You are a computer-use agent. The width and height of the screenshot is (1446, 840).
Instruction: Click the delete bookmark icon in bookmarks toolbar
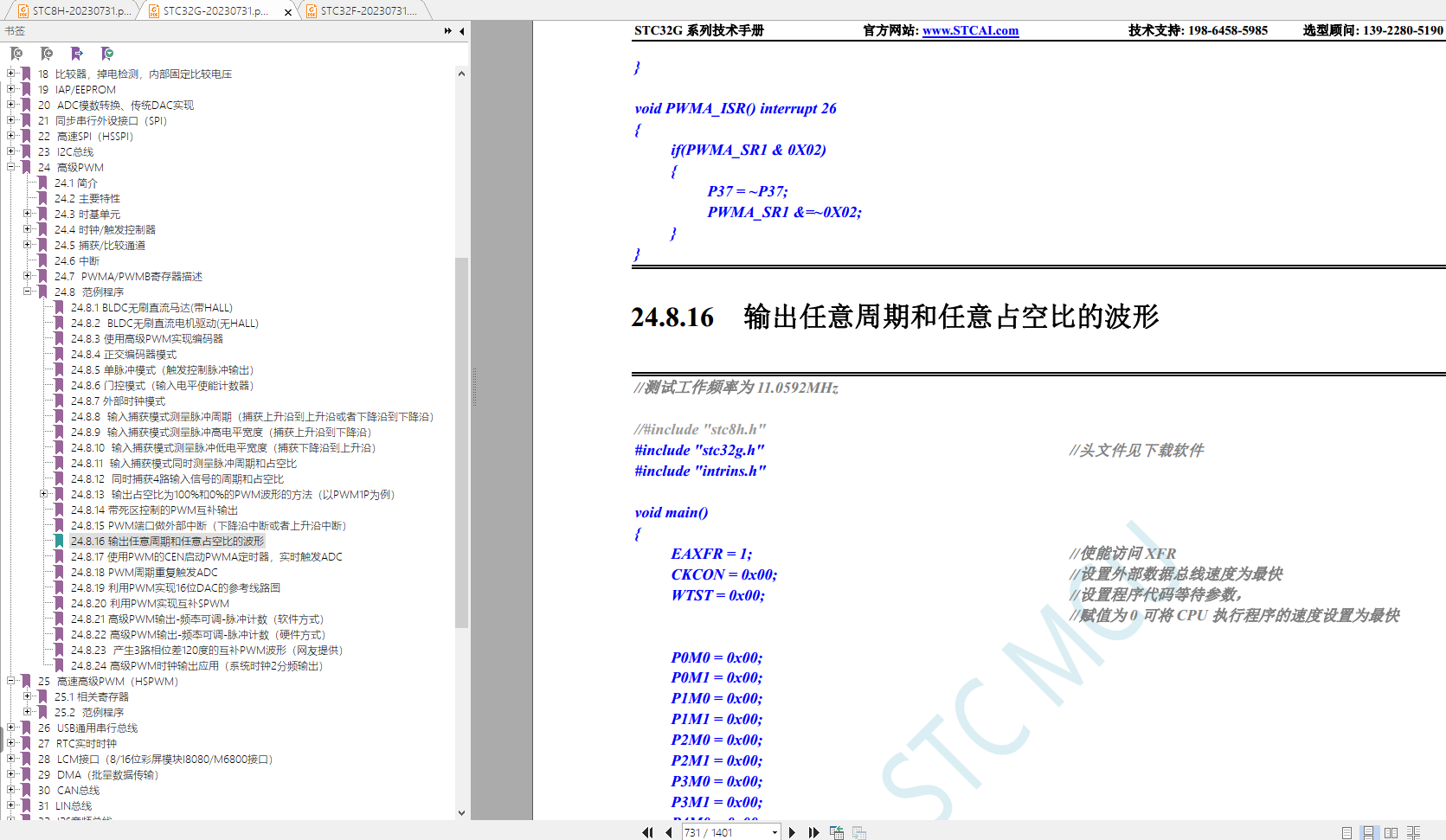coord(16,54)
